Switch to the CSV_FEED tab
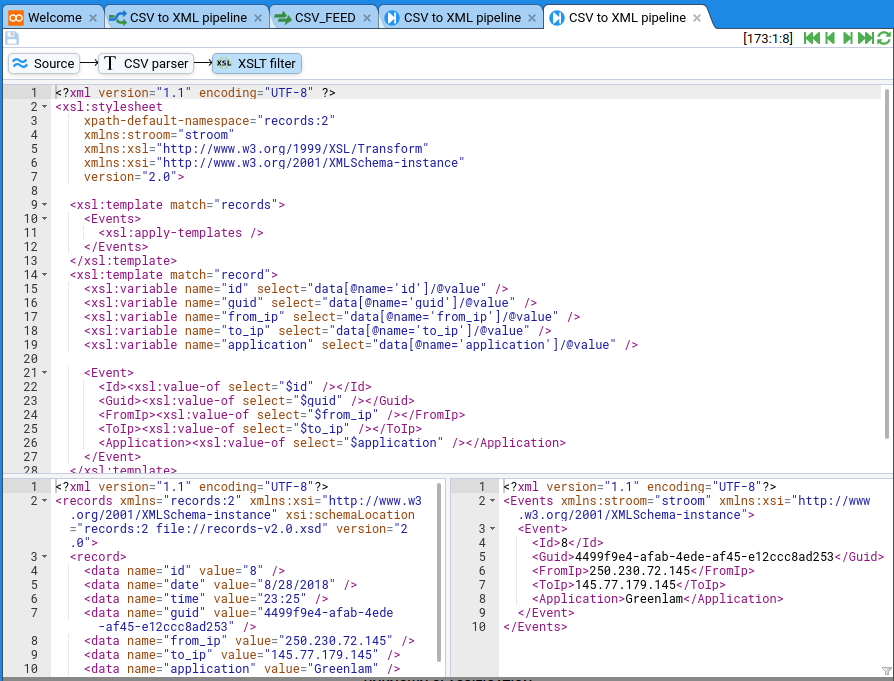Image resolution: width=894 pixels, height=681 pixels. (318, 17)
